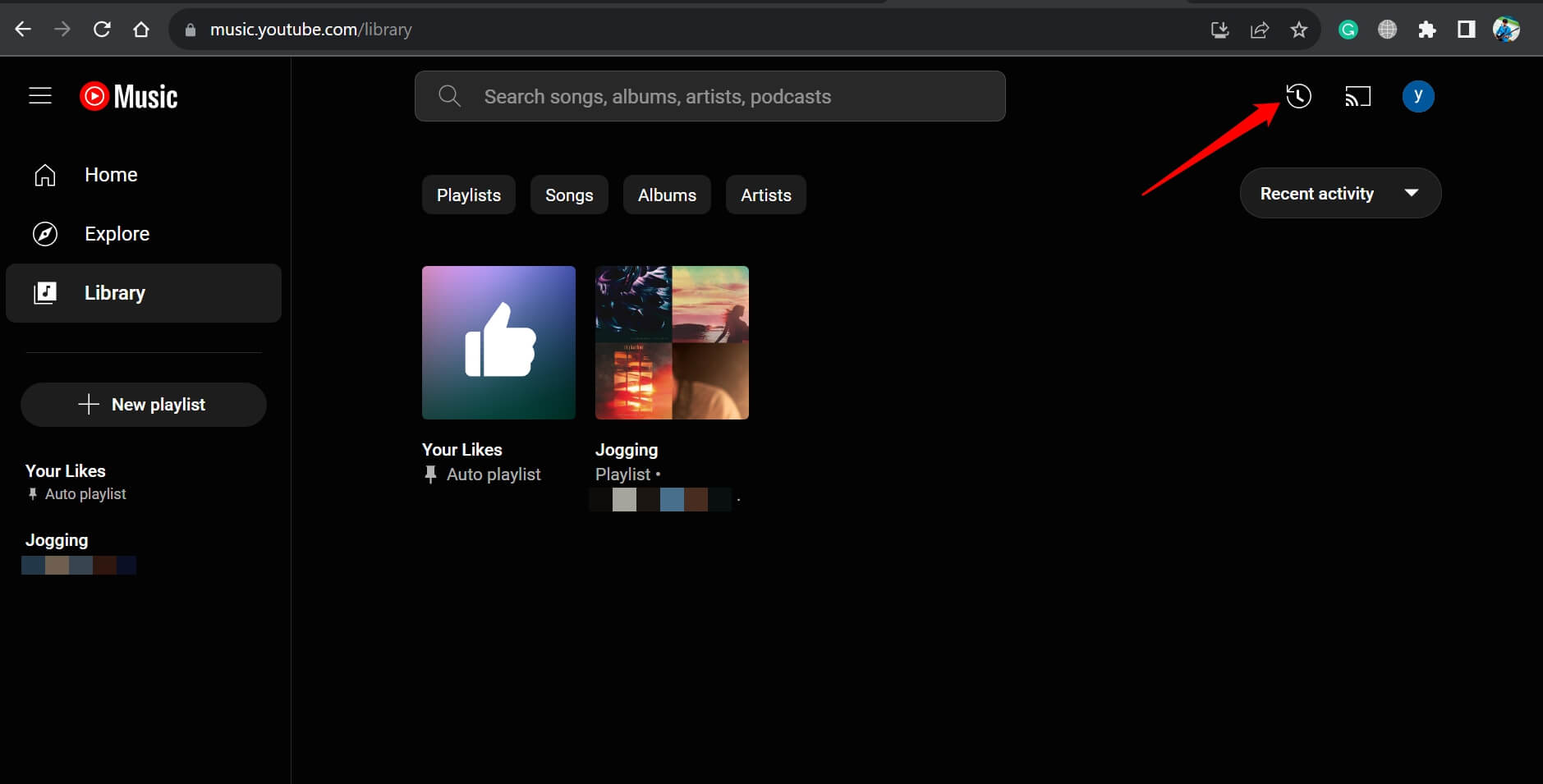Click the Home icon in sidebar
This screenshot has height=784, width=1543.
45,174
